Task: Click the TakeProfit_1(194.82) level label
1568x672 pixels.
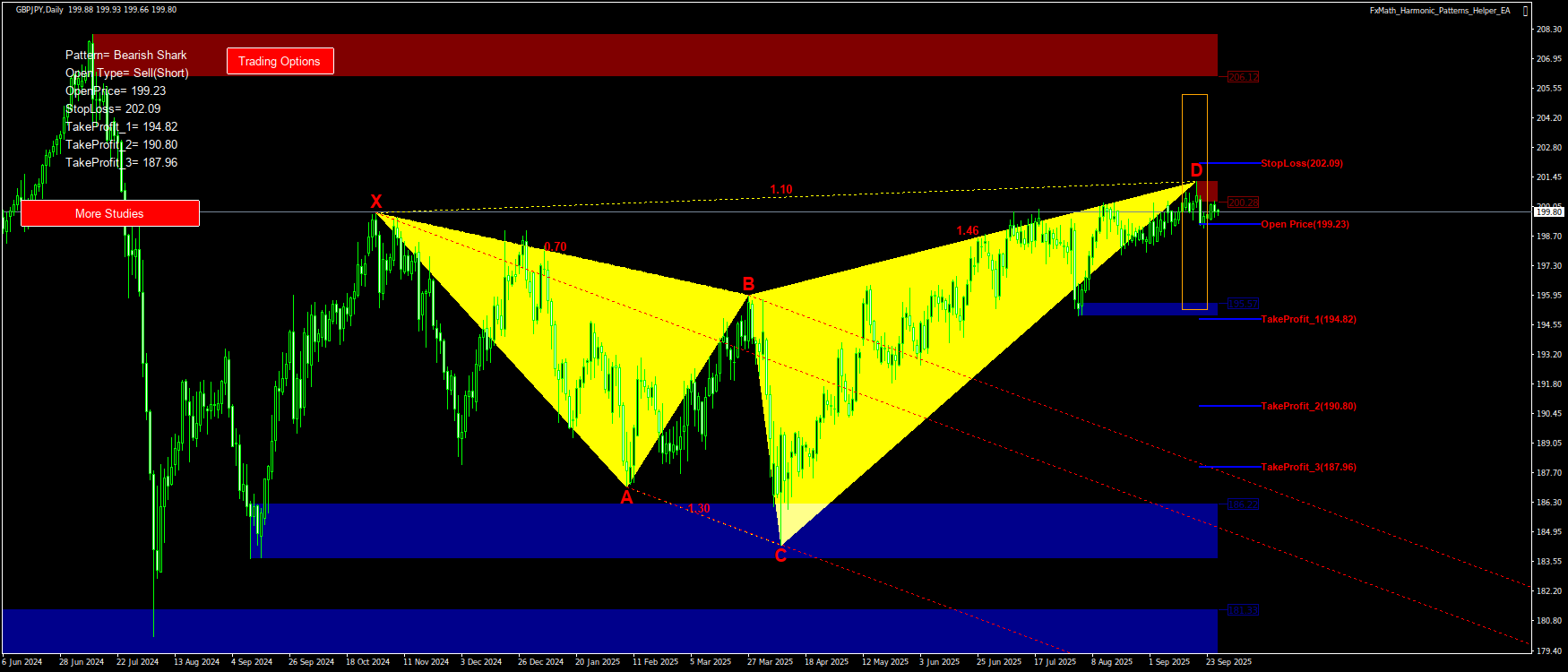Action: 1308,319
